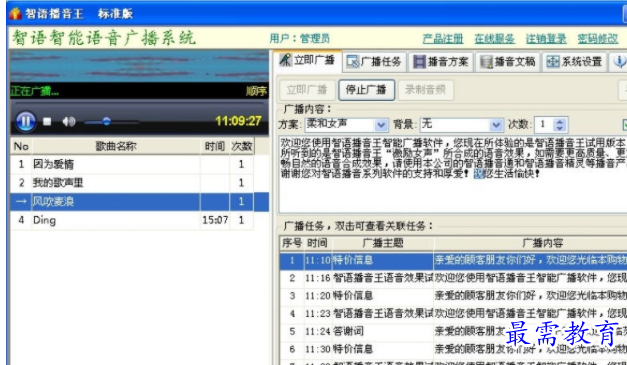This screenshot has height=365, width=627.
Task: Switch to the 播音文稿 tab
Action: click(508, 62)
